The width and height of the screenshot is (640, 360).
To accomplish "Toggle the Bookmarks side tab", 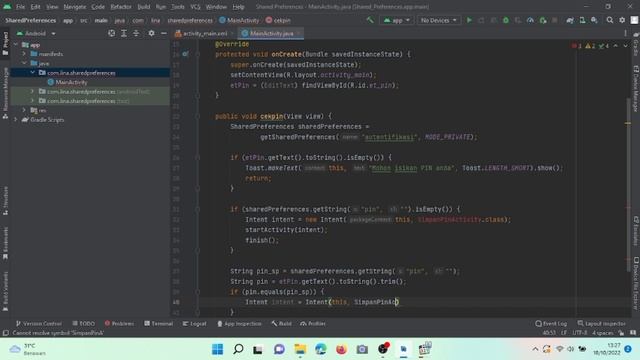I will (x=5, y=244).
